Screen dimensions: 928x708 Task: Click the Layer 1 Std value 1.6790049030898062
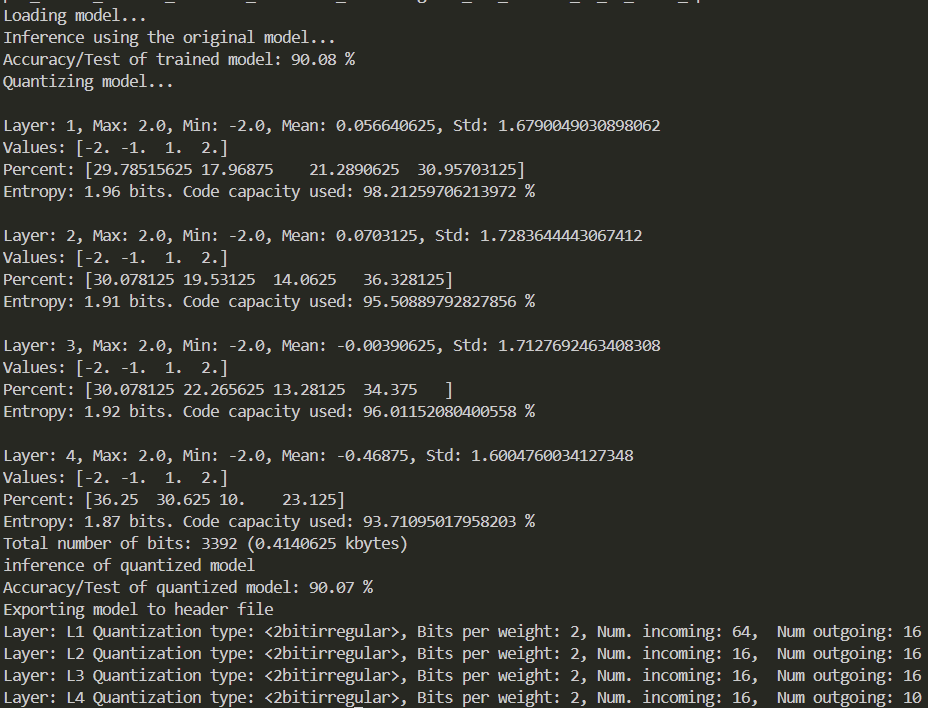point(579,125)
